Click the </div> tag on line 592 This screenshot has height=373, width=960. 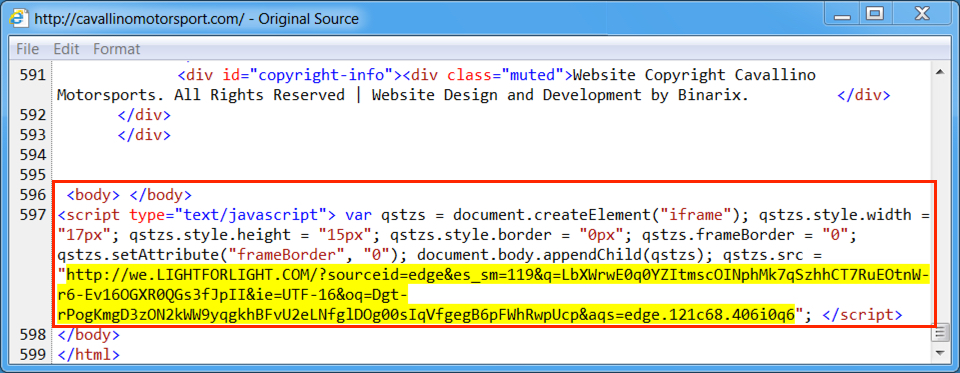[144, 115]
